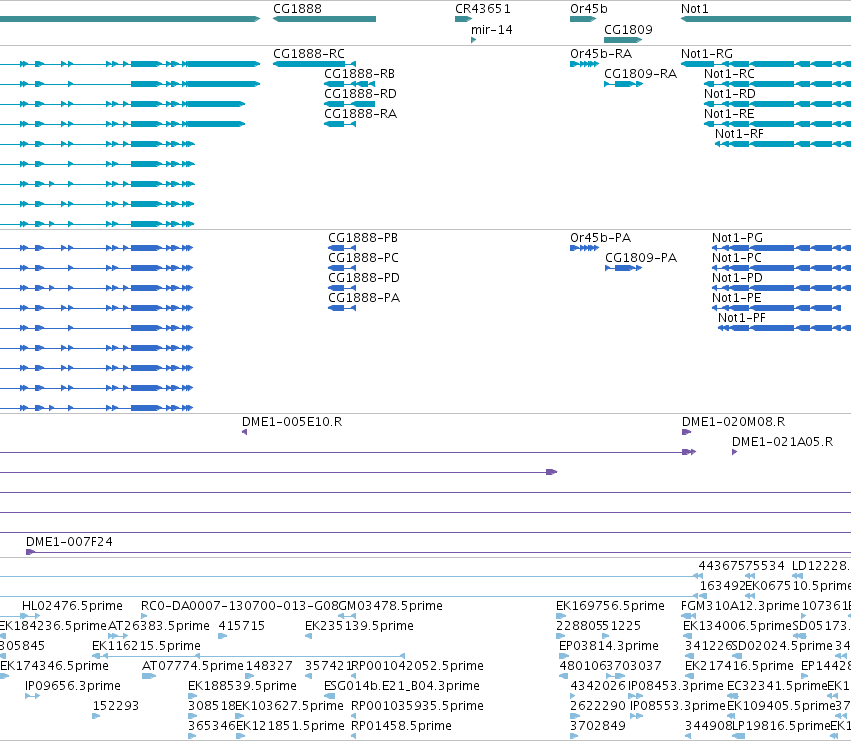
Task: Click protein Not1-PC
Action: 782,268
